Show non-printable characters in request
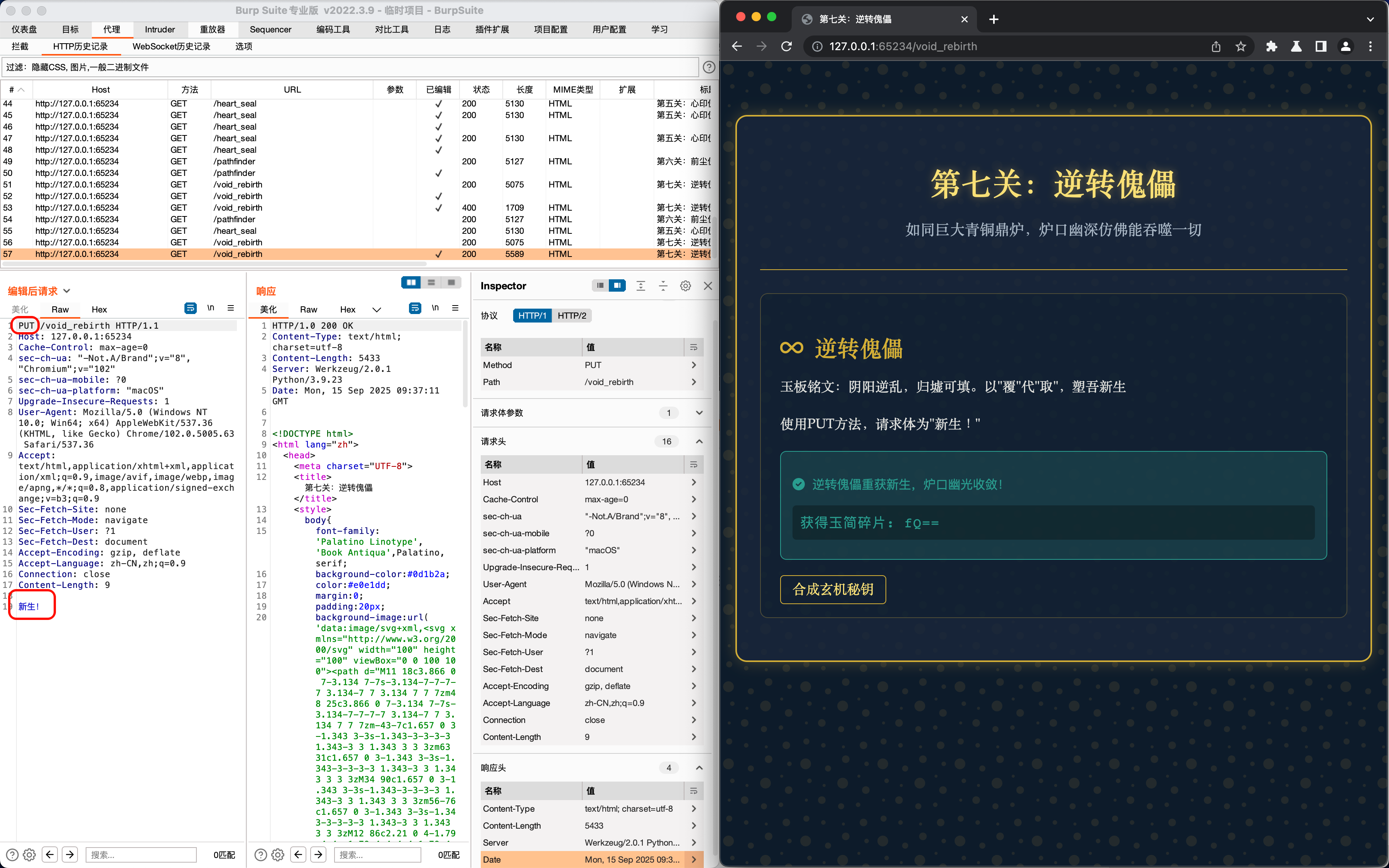Screen dimensions: 1389x868 (211, 308)
